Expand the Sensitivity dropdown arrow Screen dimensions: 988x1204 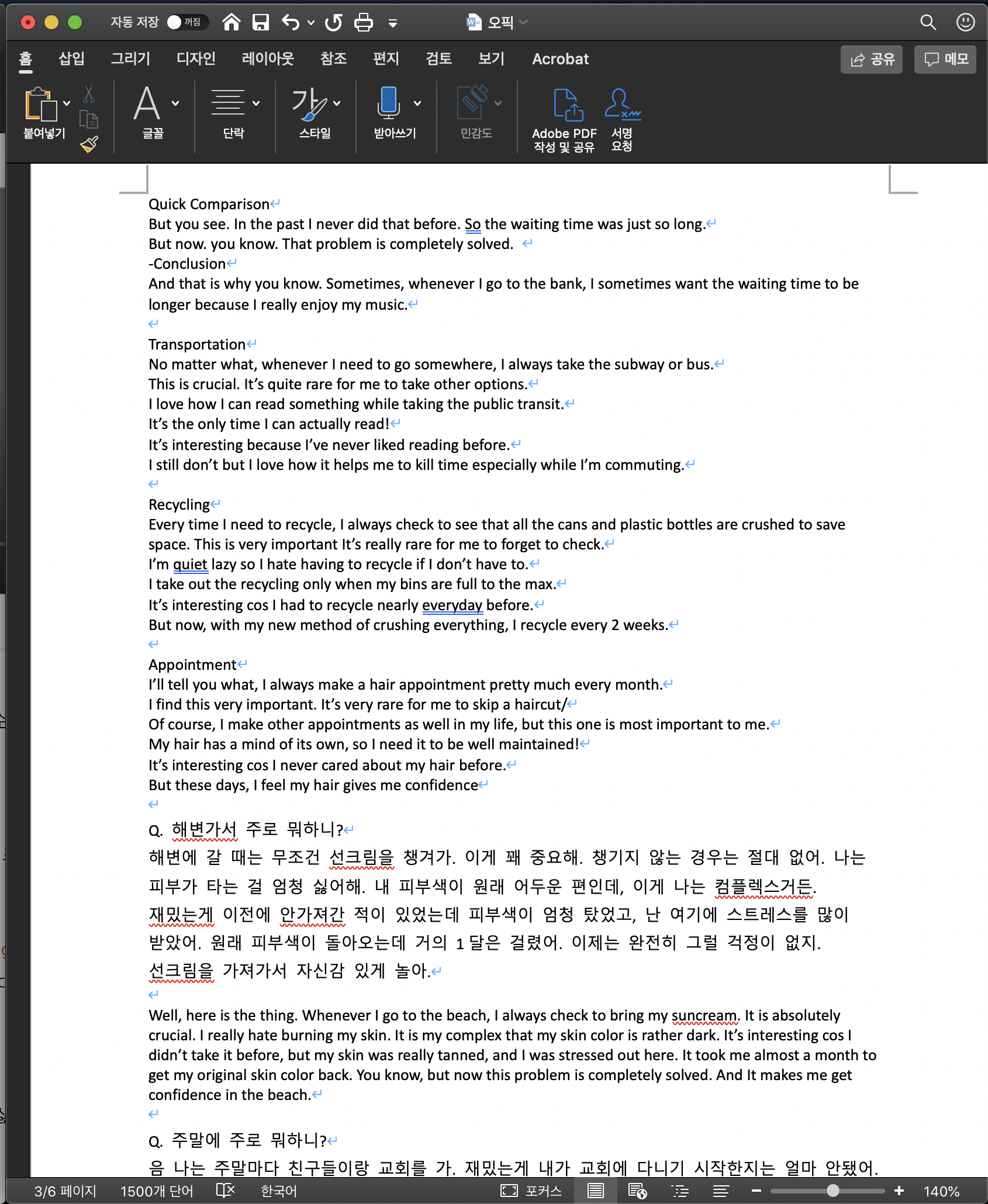[x=498, y=103]
